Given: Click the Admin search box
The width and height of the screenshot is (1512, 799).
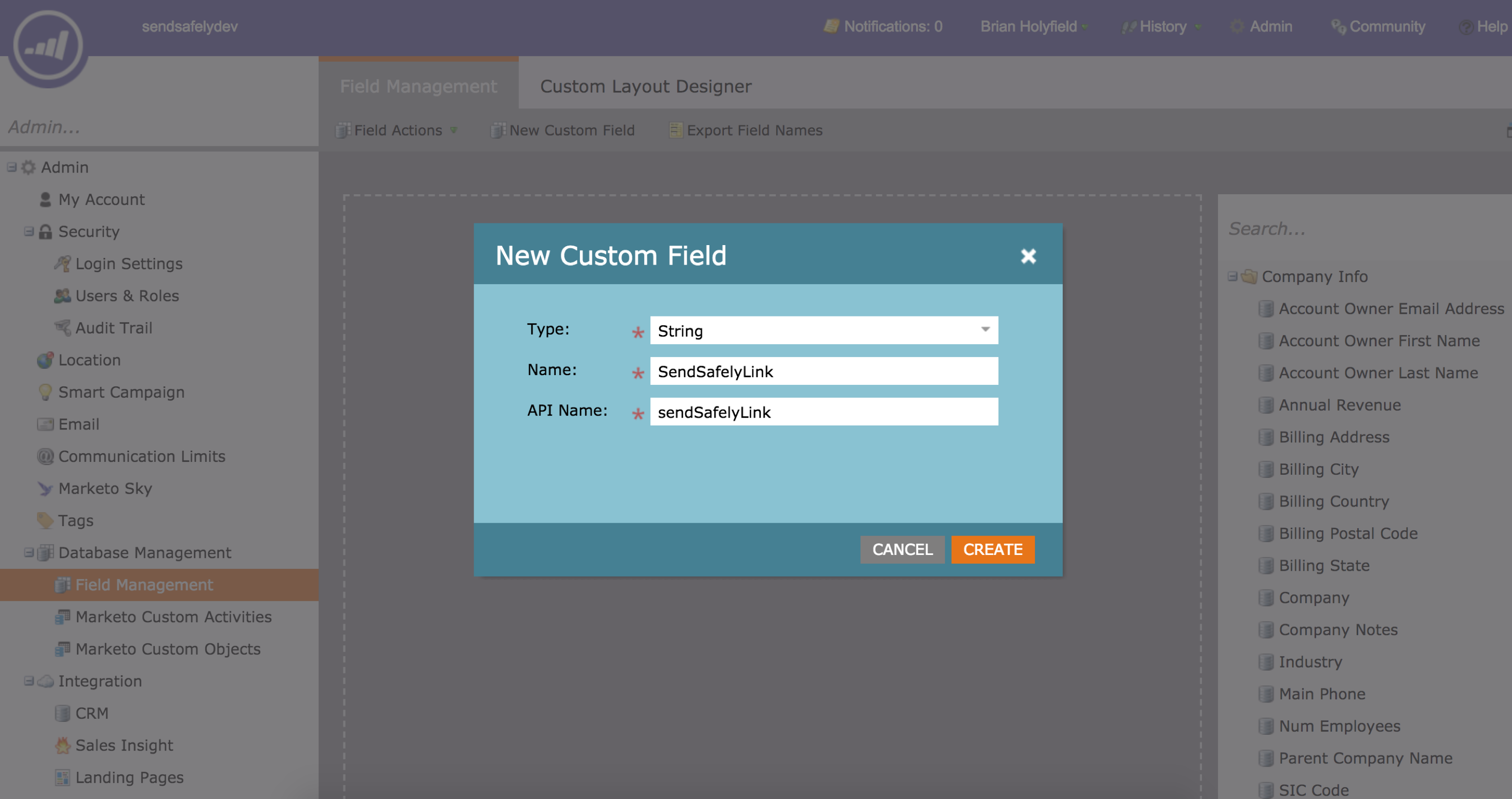Looking at the screenshot, I should (159, 127).
